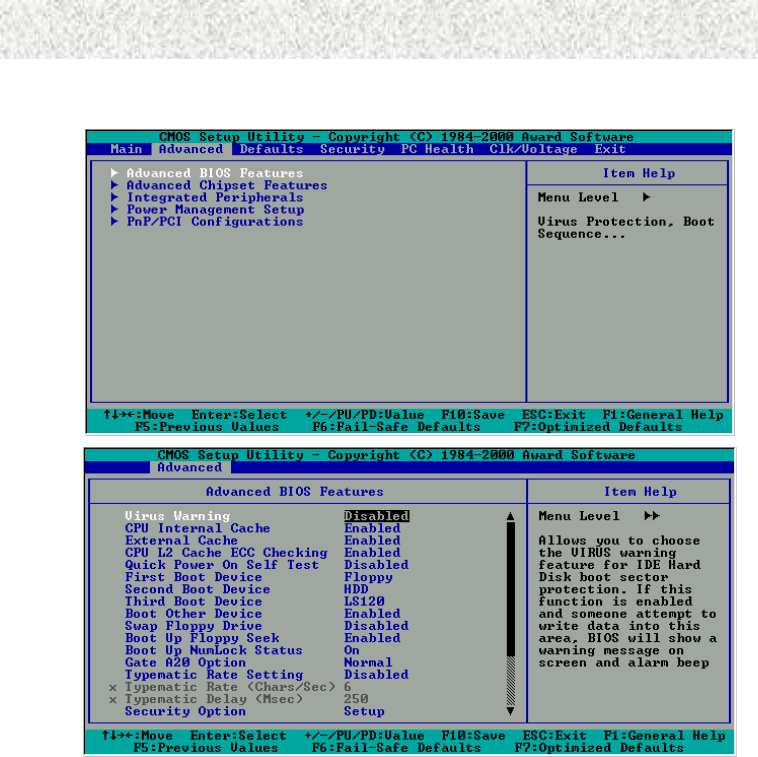Change the Floppy boot device value
Image resolution: width=758 pixels, height=757 pixels.
[x=368, y=577]
